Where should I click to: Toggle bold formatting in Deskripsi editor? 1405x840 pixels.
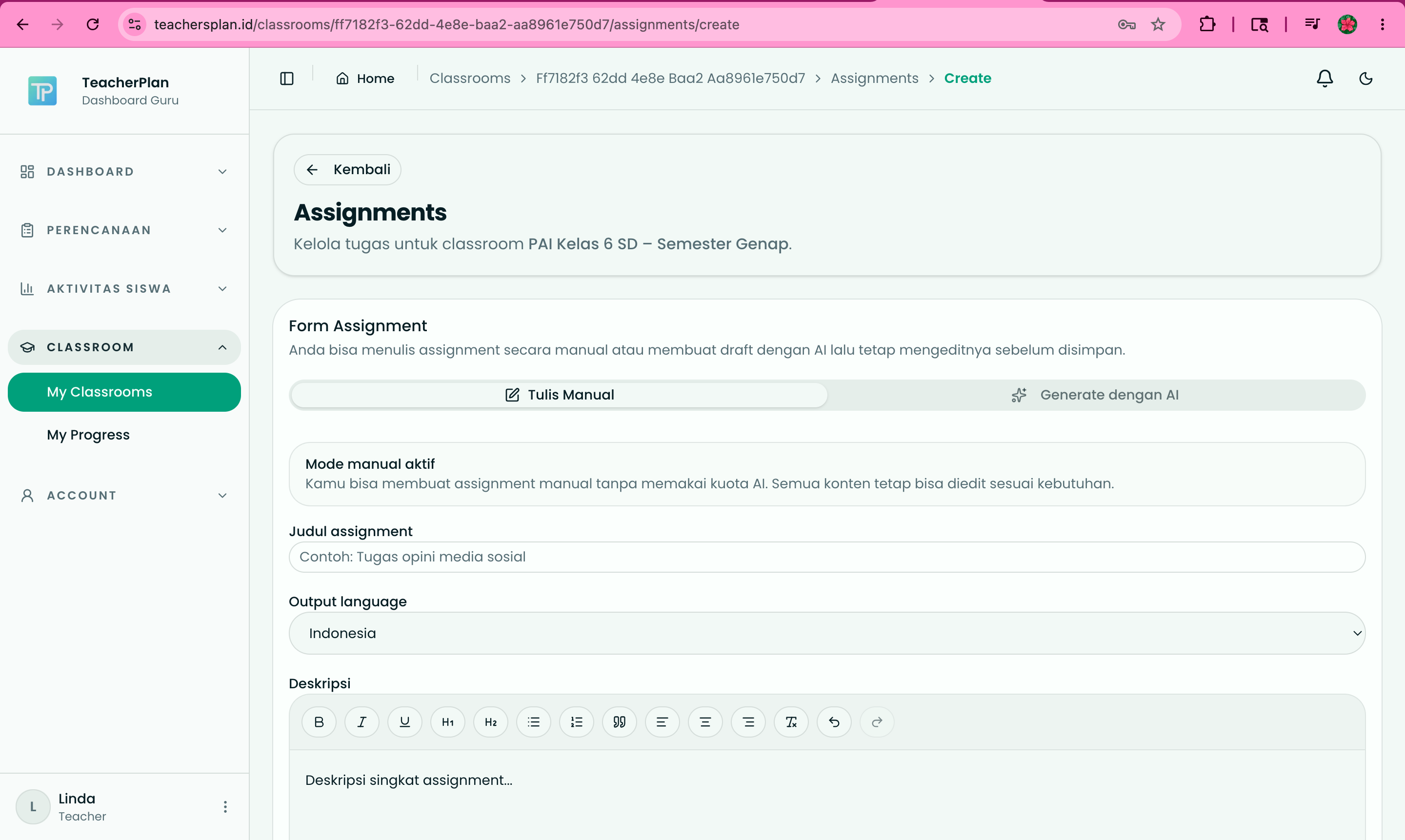[319, 721]
